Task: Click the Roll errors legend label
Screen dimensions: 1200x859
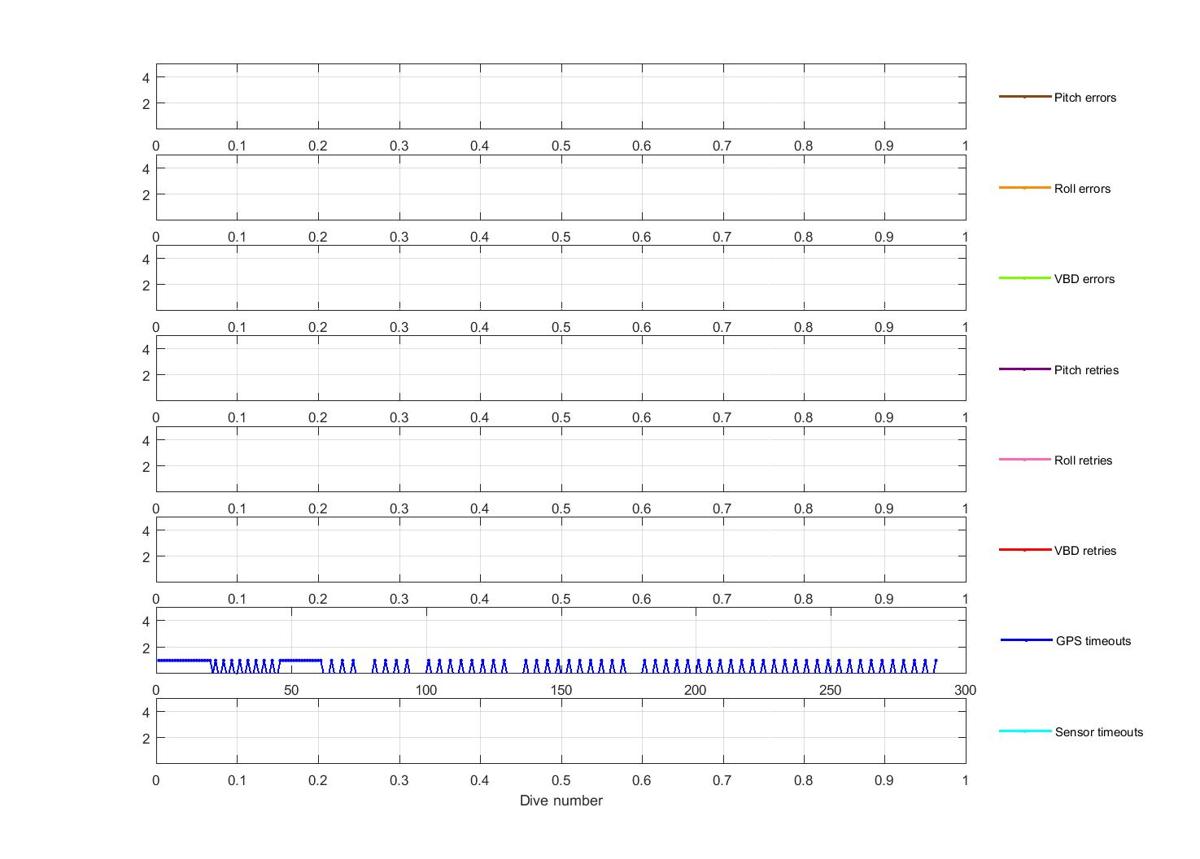Action: click(x=1082, y=189)
